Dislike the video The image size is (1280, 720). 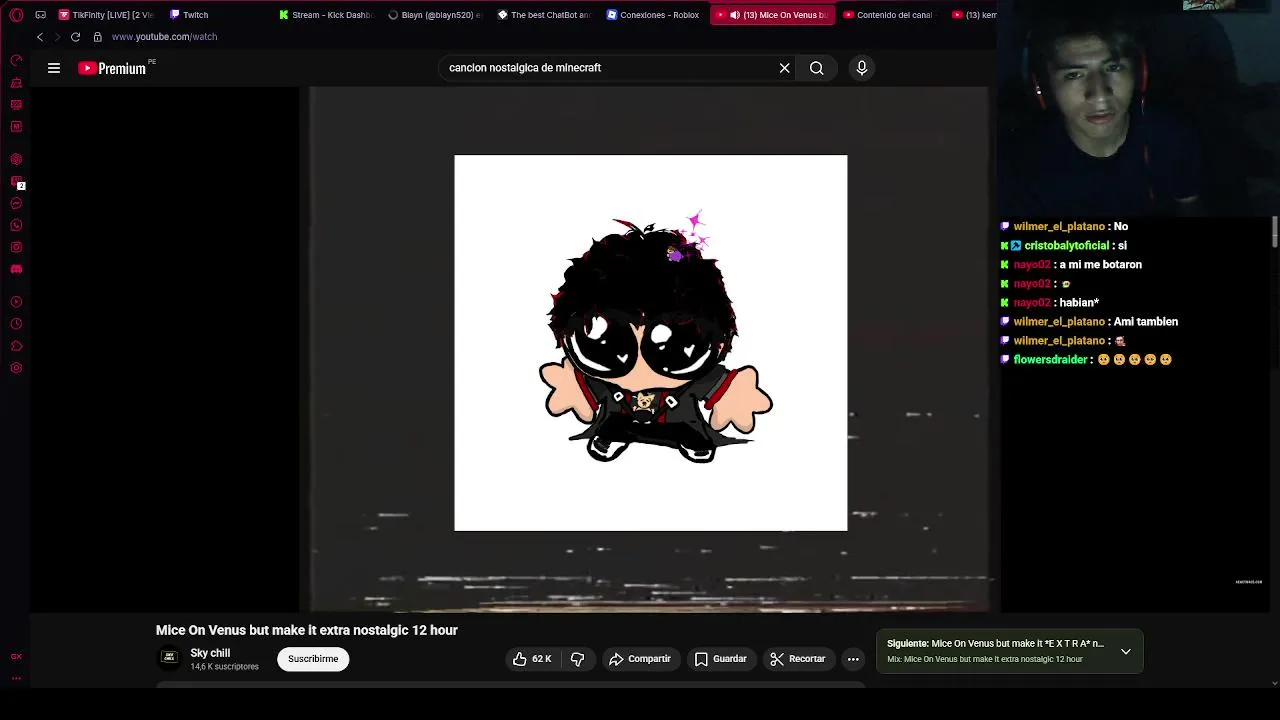tap(577, 659)
